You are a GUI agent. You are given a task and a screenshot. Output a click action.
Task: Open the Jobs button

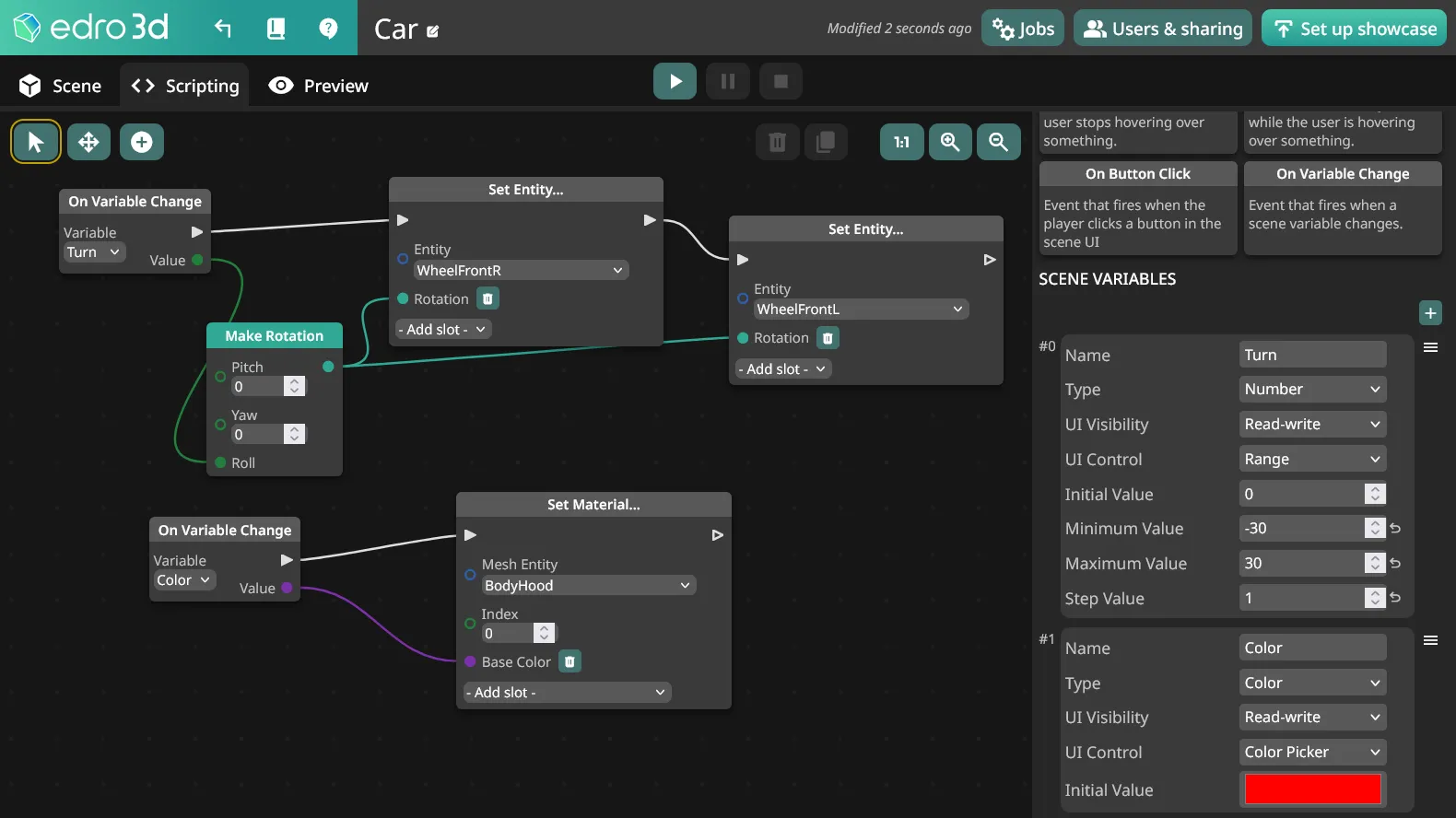[1023, 29]
